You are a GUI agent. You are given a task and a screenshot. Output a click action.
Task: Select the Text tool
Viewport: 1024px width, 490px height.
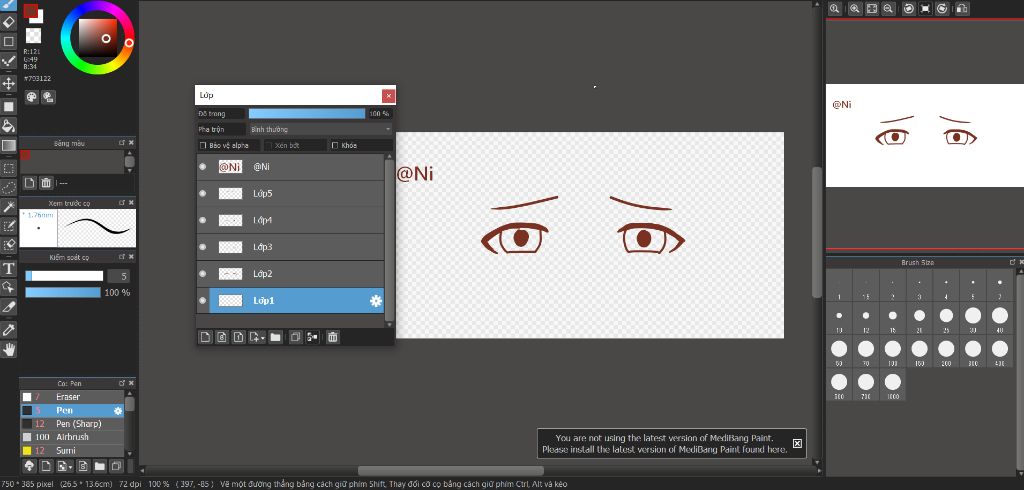click(8, 268)
